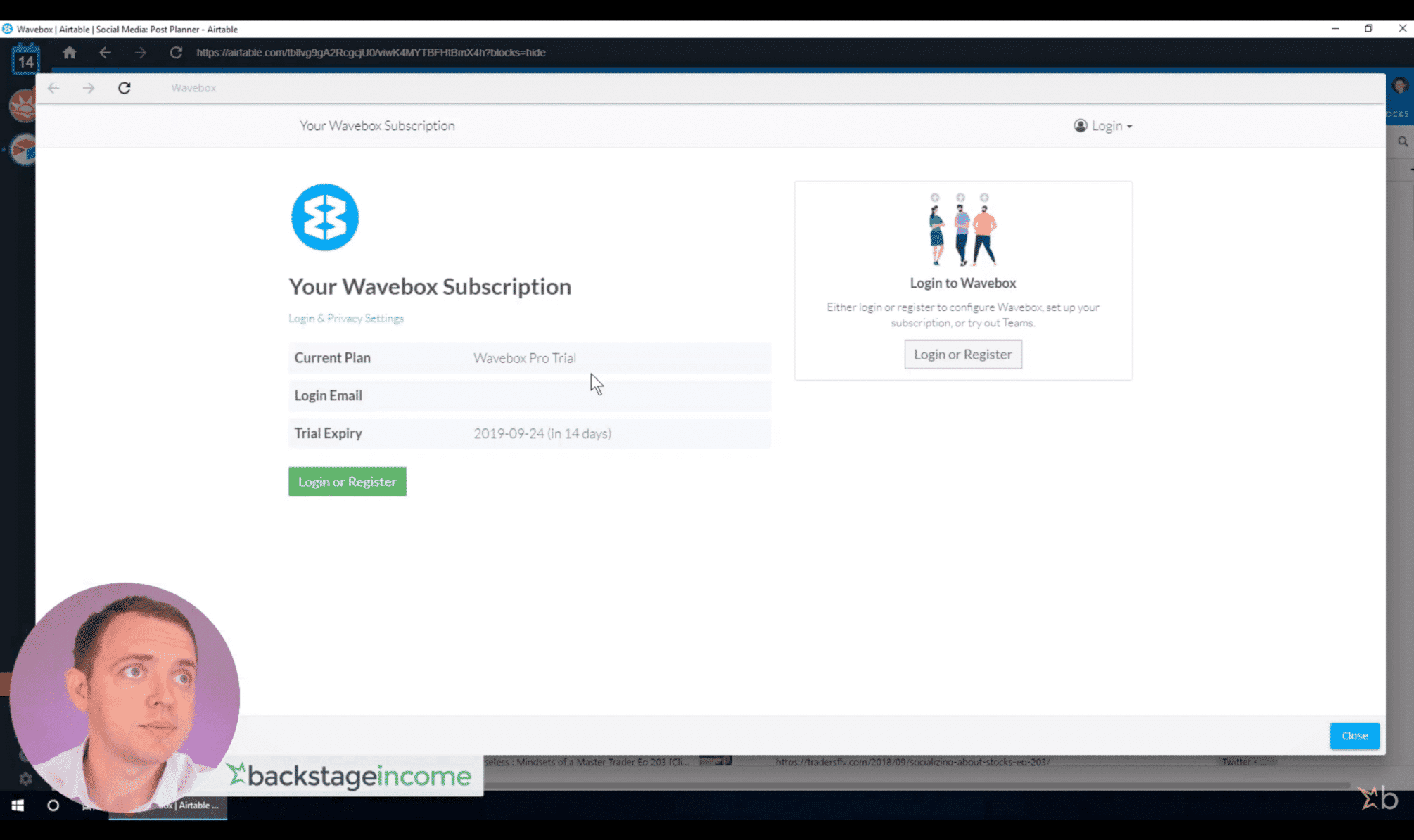Click the Current Plan row label
The height and width of the screenshot is (840, 1414).
click(333, 357)
